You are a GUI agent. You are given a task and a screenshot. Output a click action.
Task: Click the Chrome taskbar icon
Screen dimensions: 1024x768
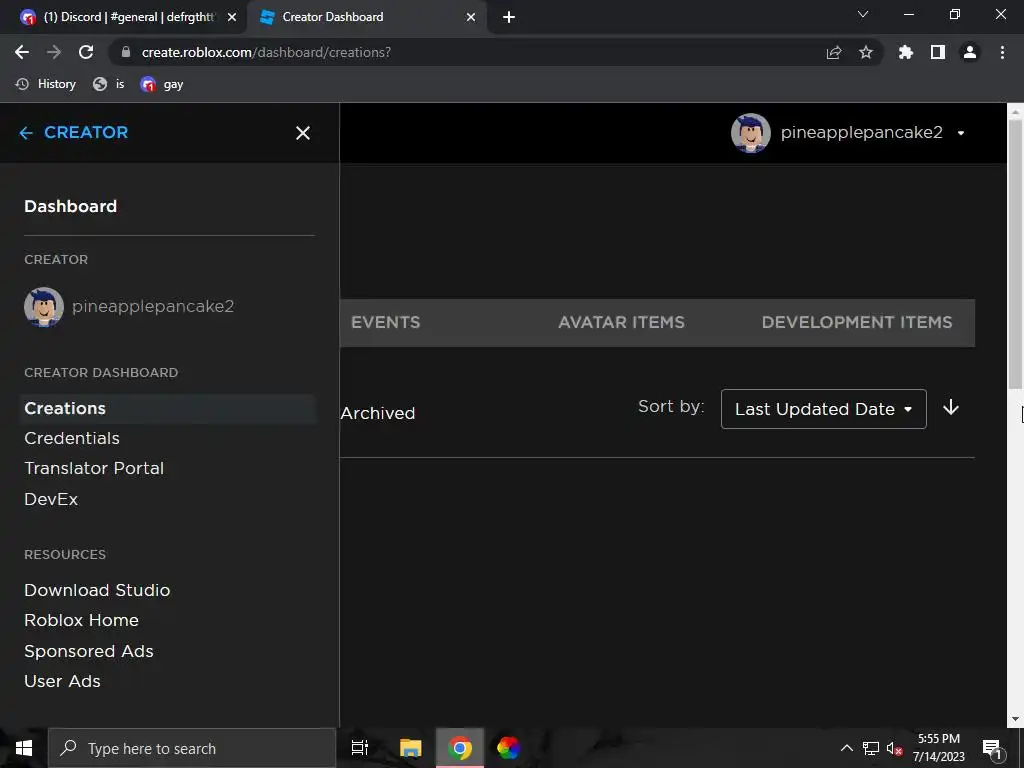pyautogui.click(x=460, y=748)
